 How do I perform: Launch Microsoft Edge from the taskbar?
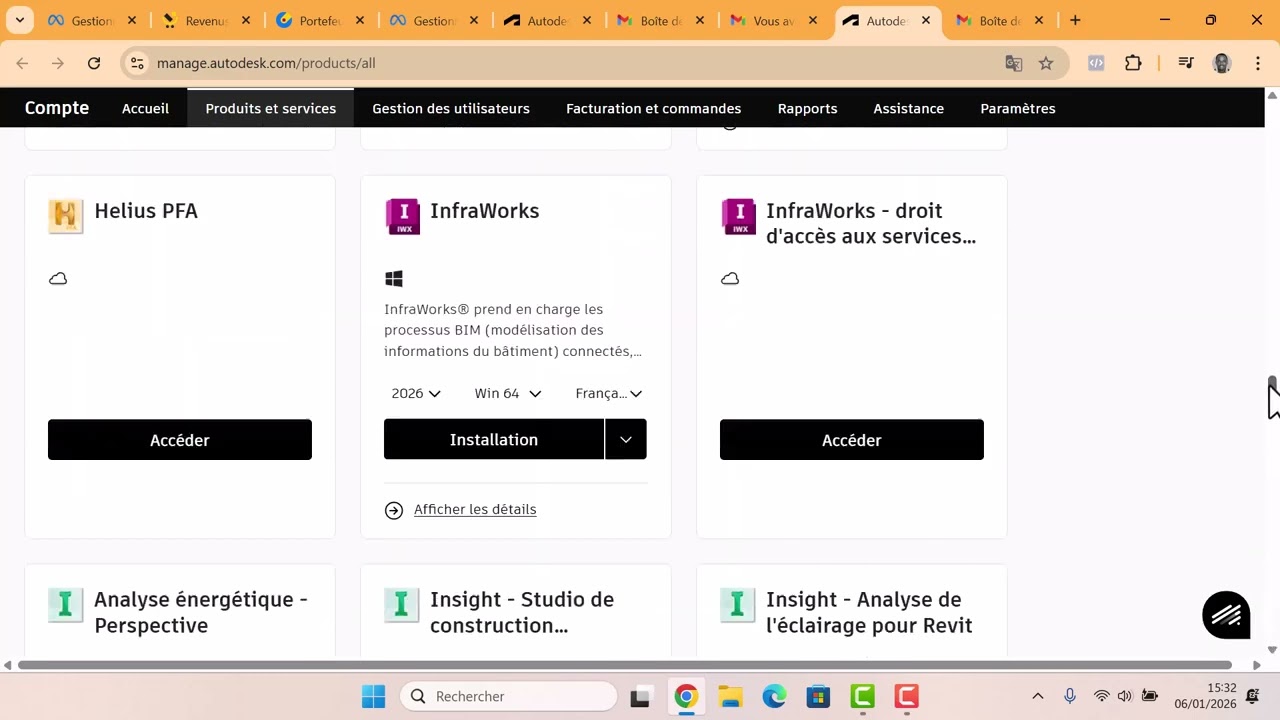coord(775,696)
